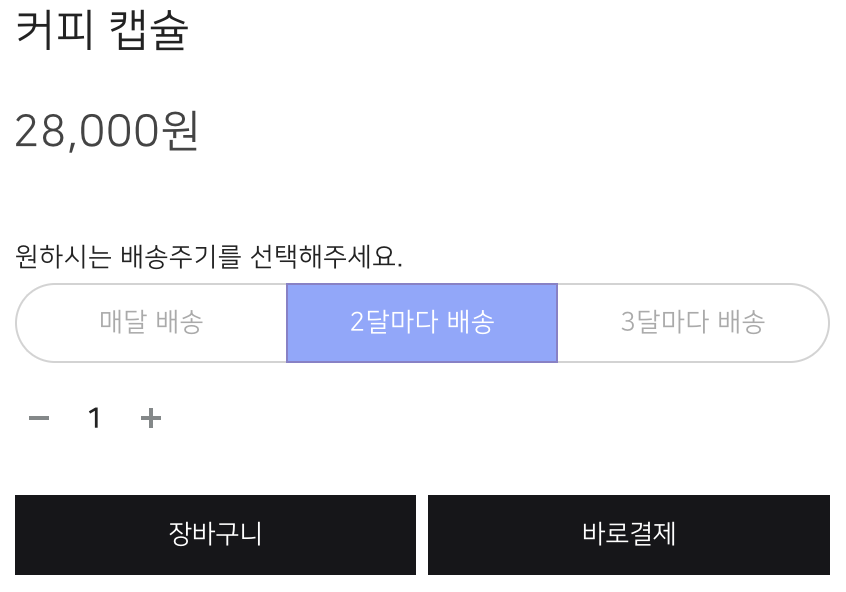Increase quantity with the plus icon
The image size is (846, 592).
point(150,418)
